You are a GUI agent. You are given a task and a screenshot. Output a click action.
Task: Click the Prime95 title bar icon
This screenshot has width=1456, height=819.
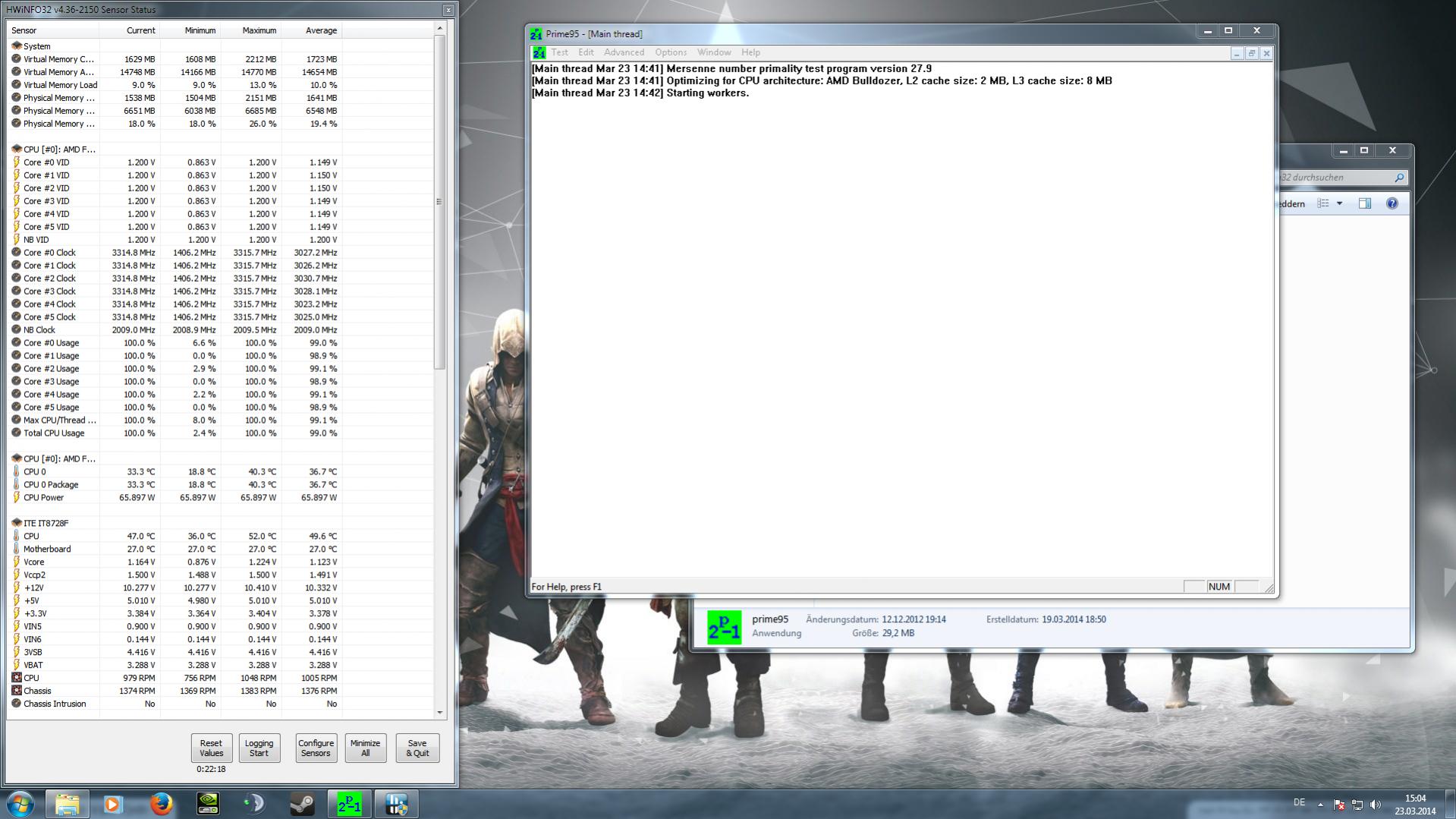[x=536, y=34]
